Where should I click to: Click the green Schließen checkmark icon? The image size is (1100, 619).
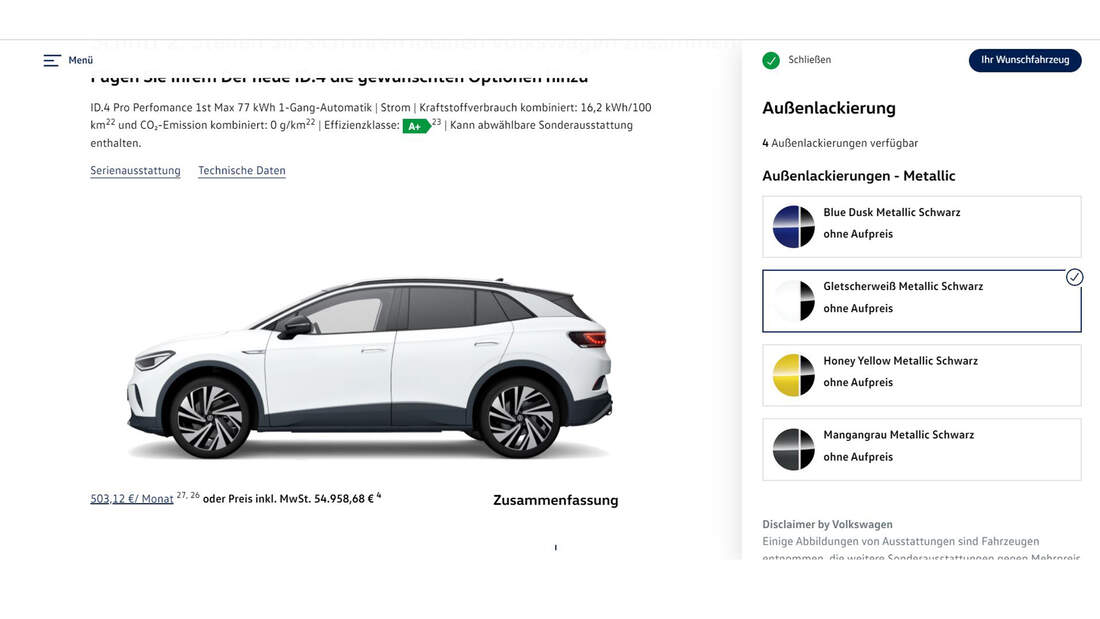click(771, 60)
